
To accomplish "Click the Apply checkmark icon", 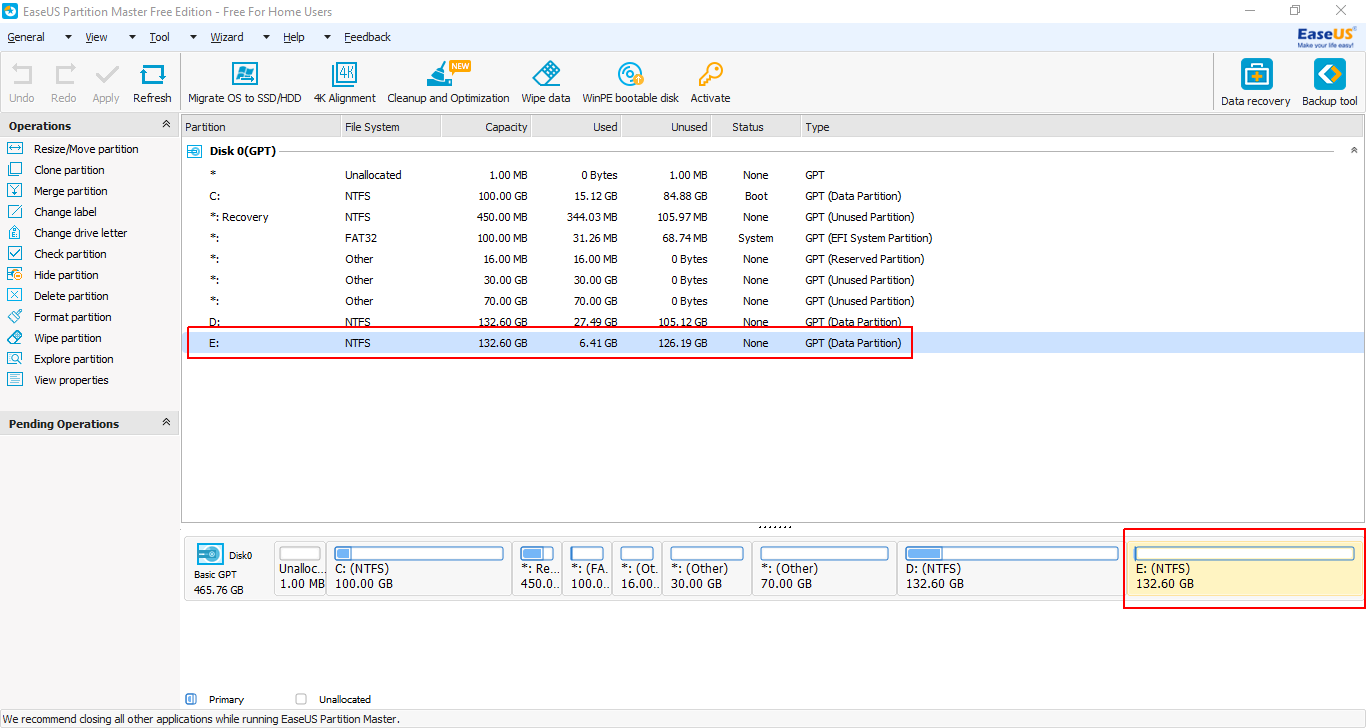I will pyautogui.click(x=106, y=75).
